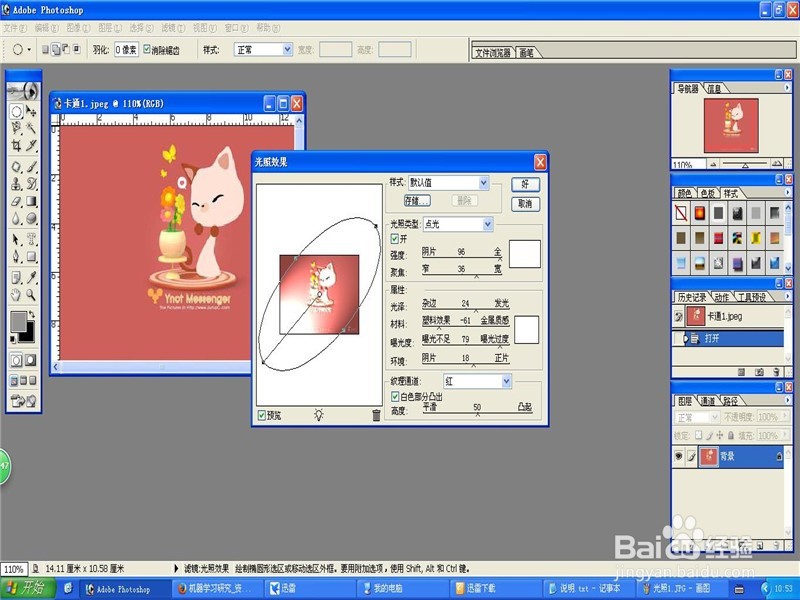Open '我的电脑' in the taskbar
Image resolution: width=800 pixels, height=600 pixels.
click(401, 588)
